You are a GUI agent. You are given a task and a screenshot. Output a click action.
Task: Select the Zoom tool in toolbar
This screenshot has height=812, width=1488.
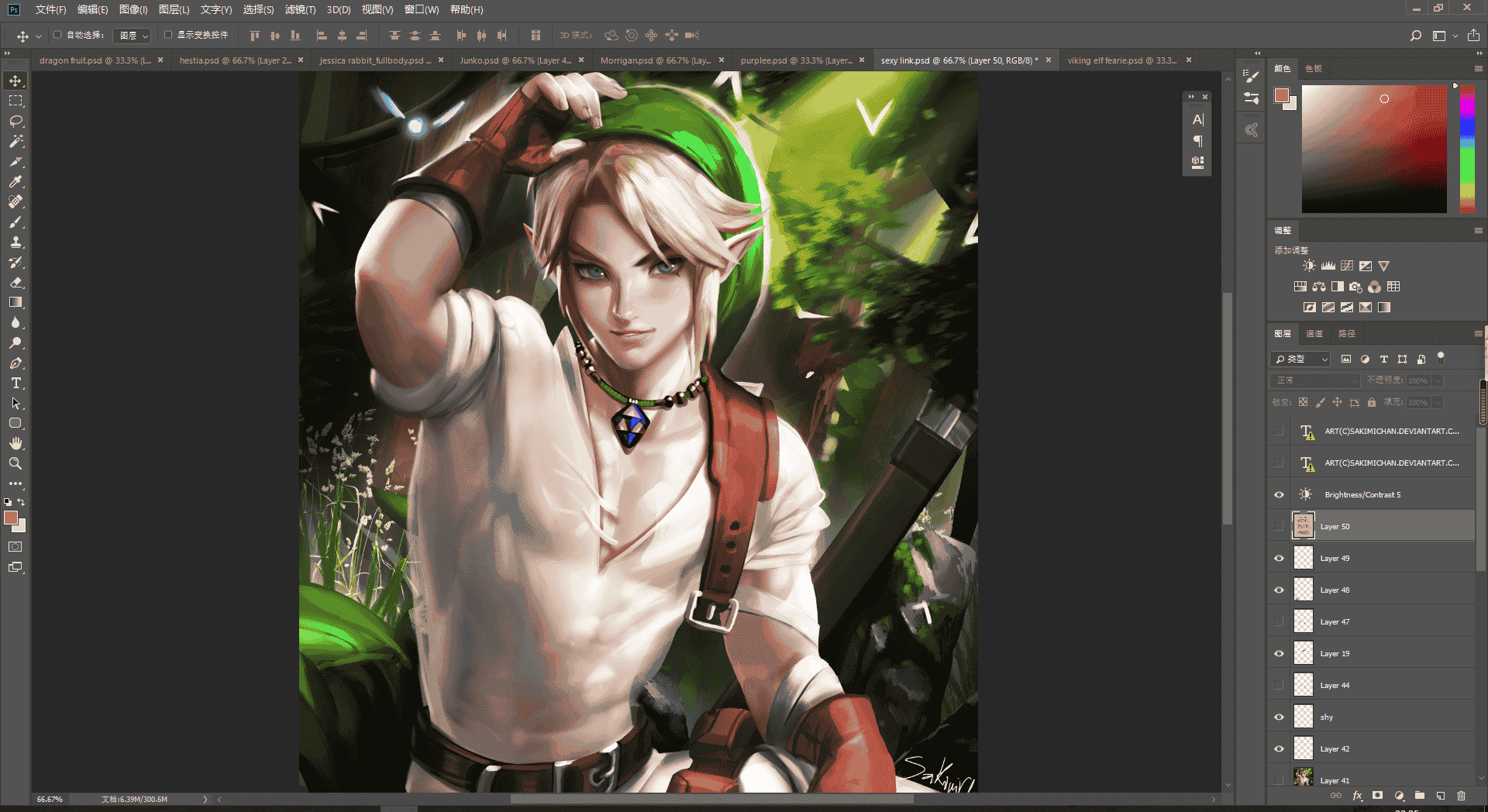point(15,463)
